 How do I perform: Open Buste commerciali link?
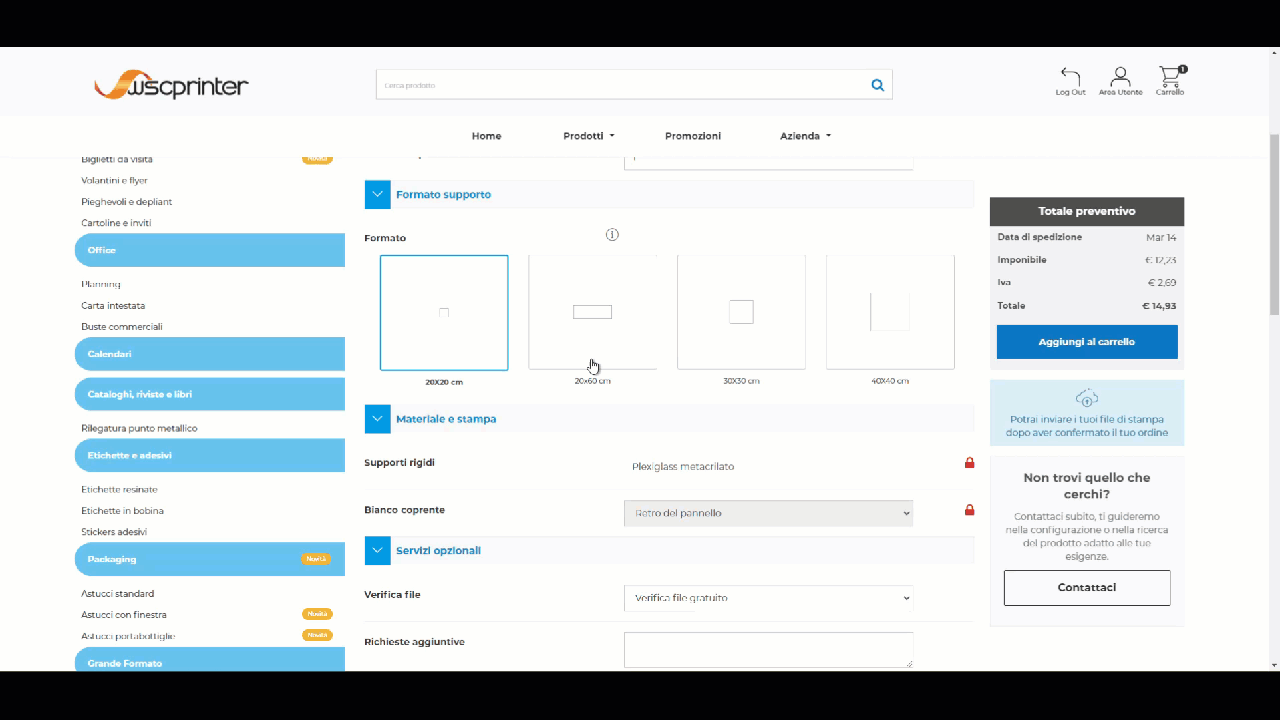(122, 327)
